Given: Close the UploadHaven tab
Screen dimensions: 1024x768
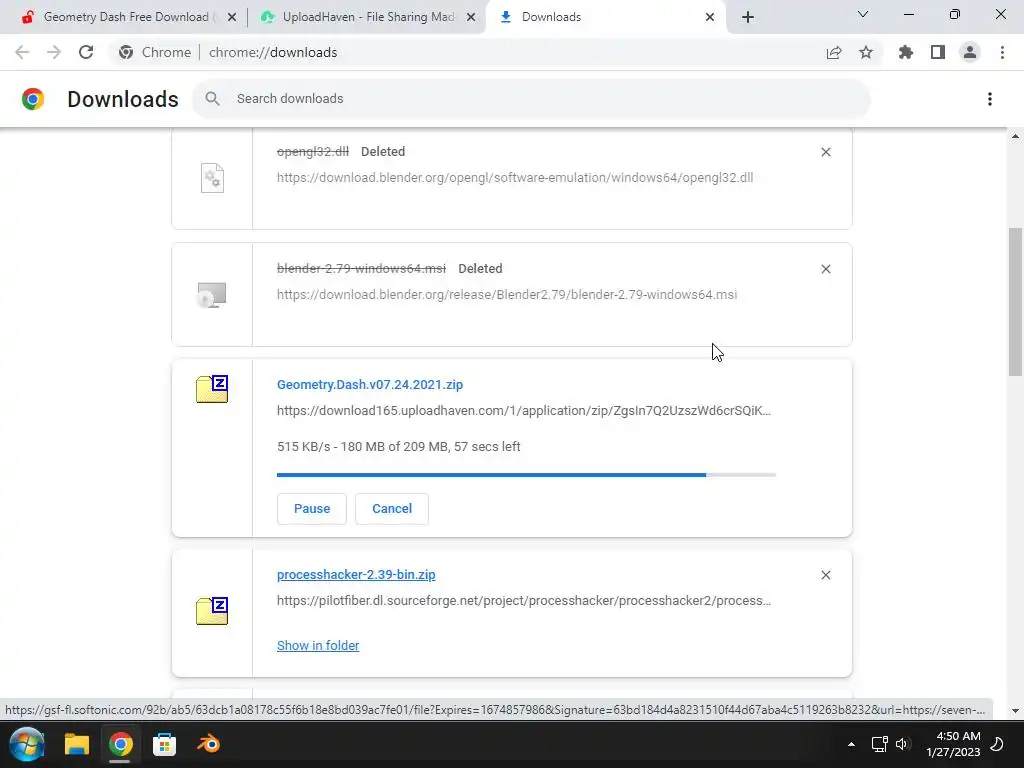Looking at the screenshot, I should point(470,17).
